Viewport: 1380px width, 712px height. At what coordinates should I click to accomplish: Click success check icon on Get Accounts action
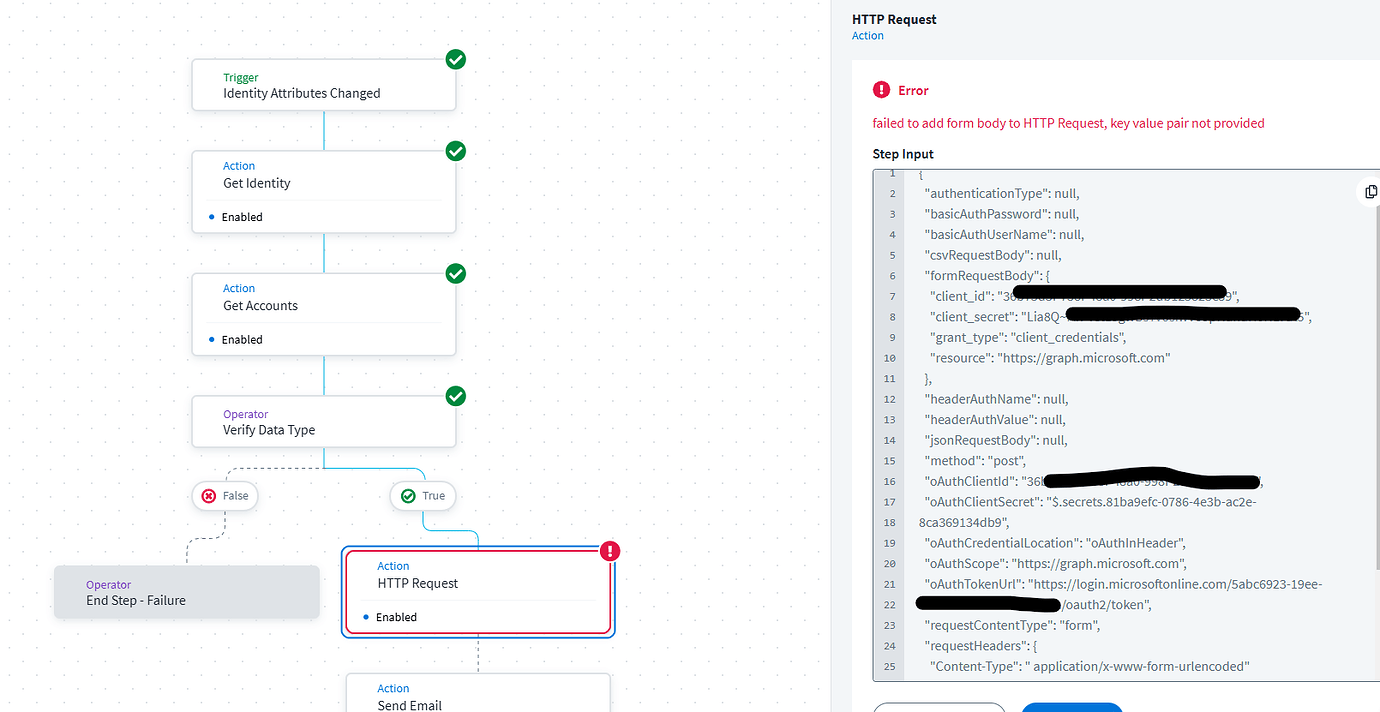(x=455, y=273)
